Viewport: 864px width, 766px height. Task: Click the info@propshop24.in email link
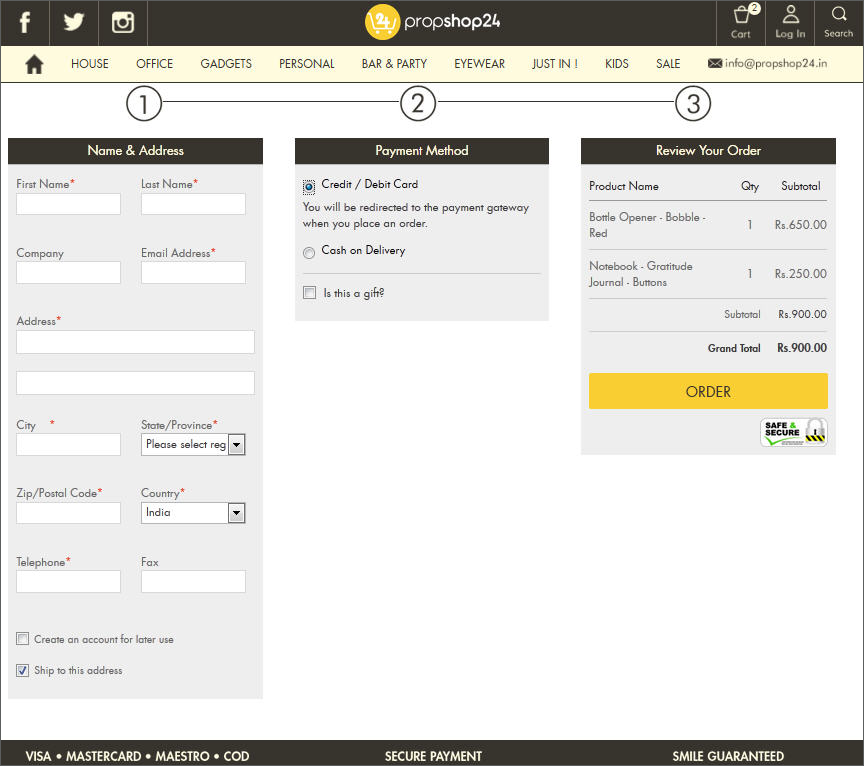pos(767,64)
